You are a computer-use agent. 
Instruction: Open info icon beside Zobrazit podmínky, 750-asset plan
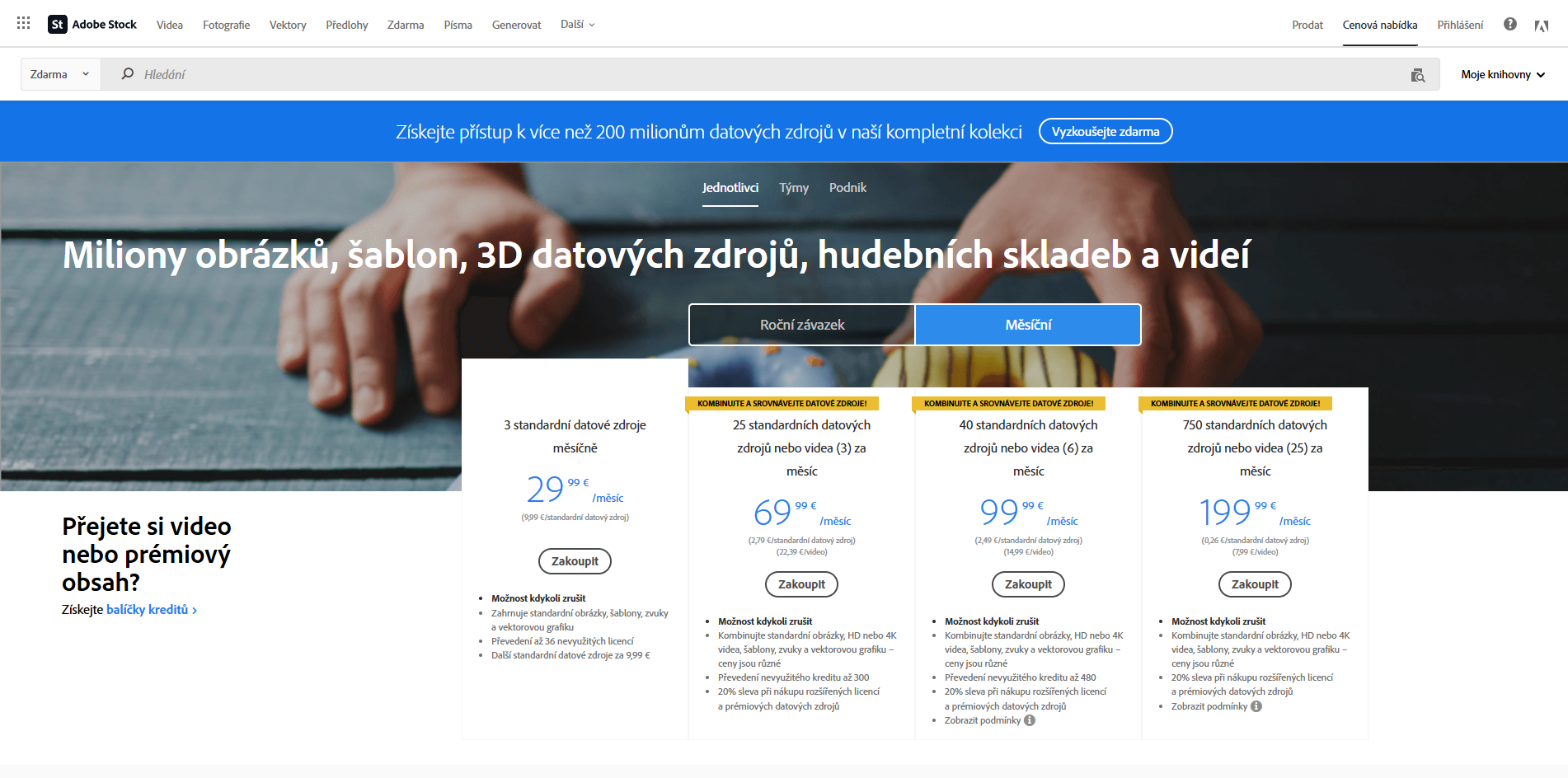click(1256, 706)
